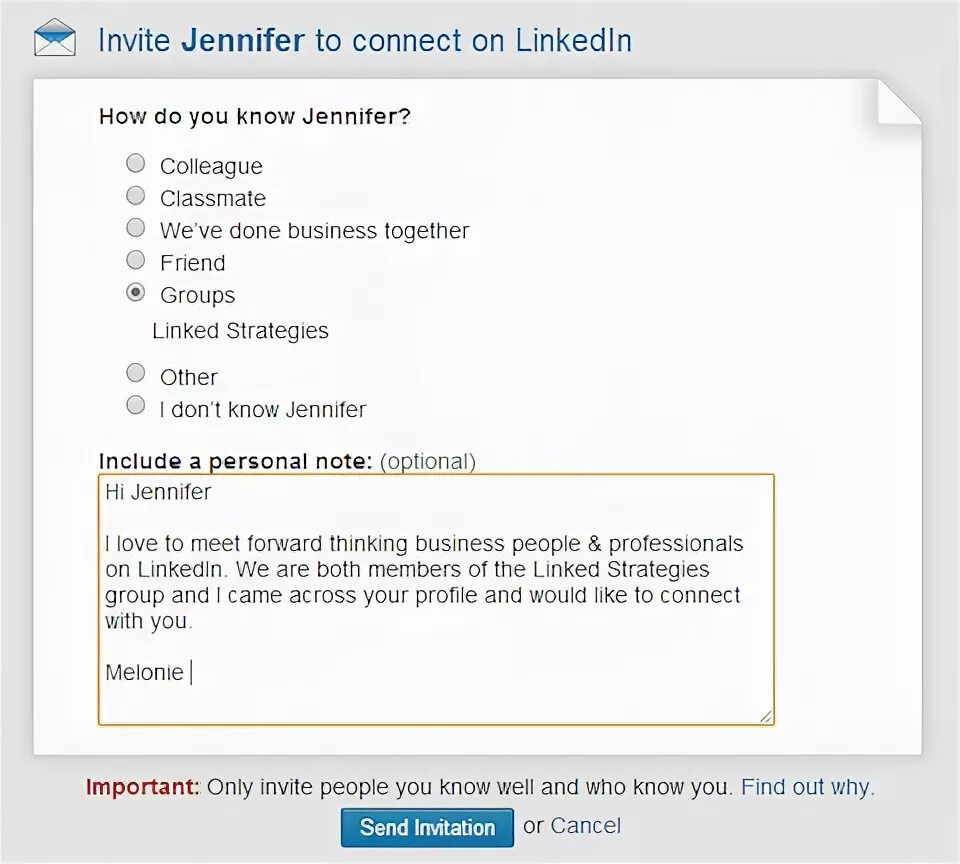Click Jennifer's name in the page heading
The height and width of the screenshot is (864, 960).
pos(243,41)
